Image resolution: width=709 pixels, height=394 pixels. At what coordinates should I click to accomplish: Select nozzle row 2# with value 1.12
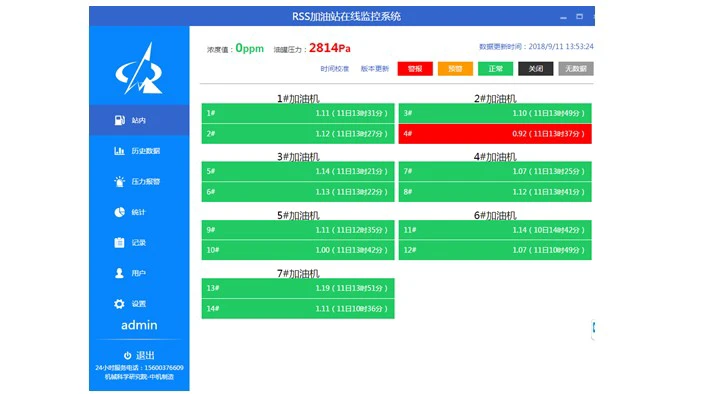point(298,134)
